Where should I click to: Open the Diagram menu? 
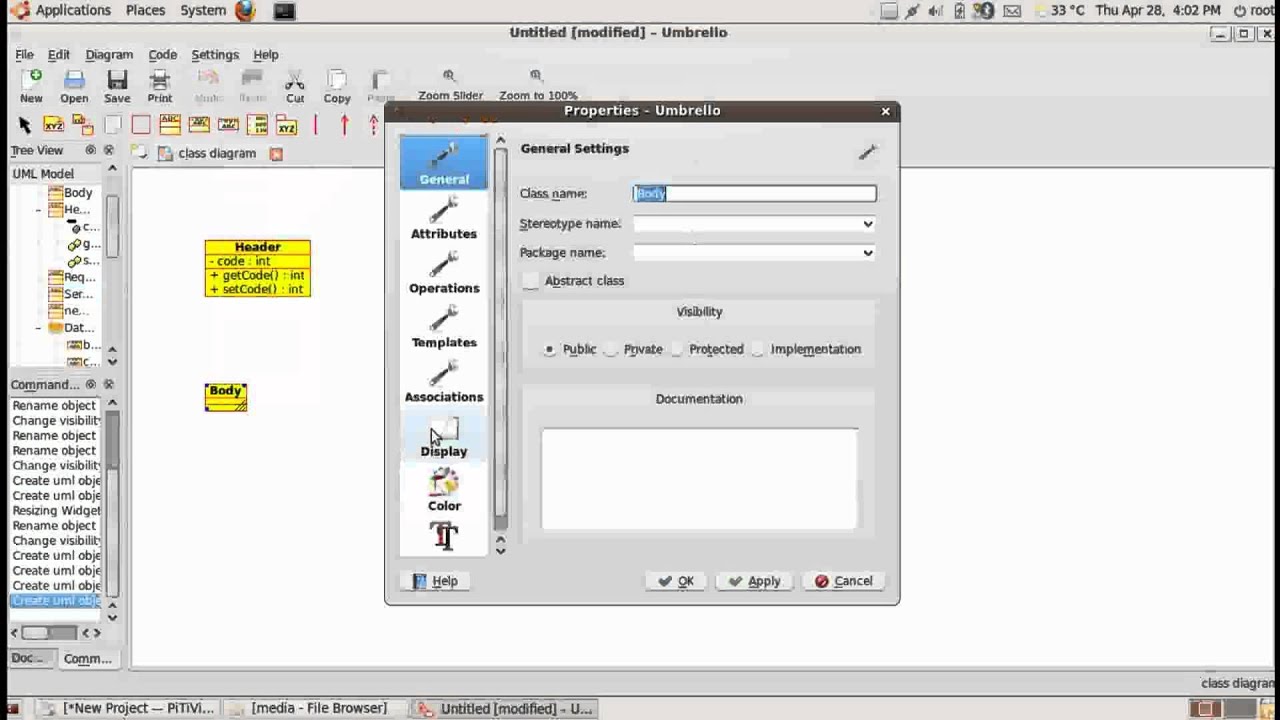[x=109, y=55]
